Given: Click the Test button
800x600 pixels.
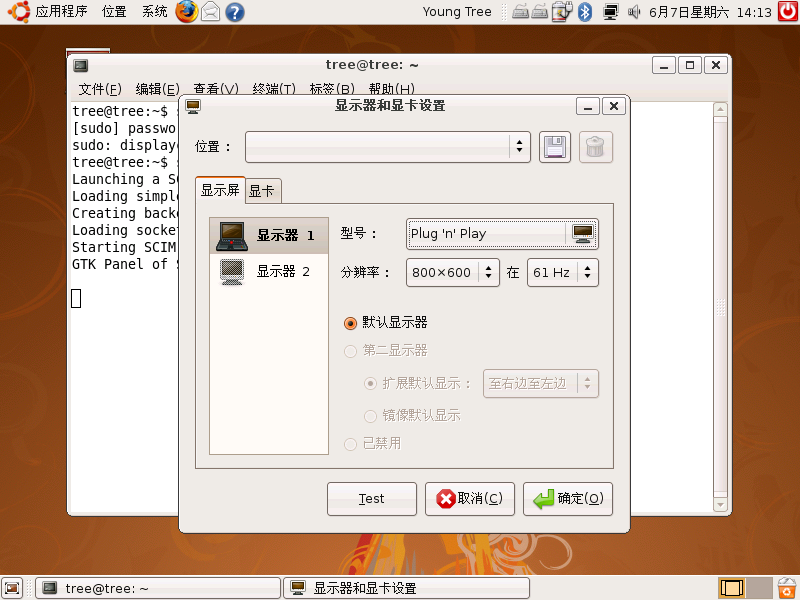Looking at the screenshot, I should pyautogui.click(x=372, y=499).
